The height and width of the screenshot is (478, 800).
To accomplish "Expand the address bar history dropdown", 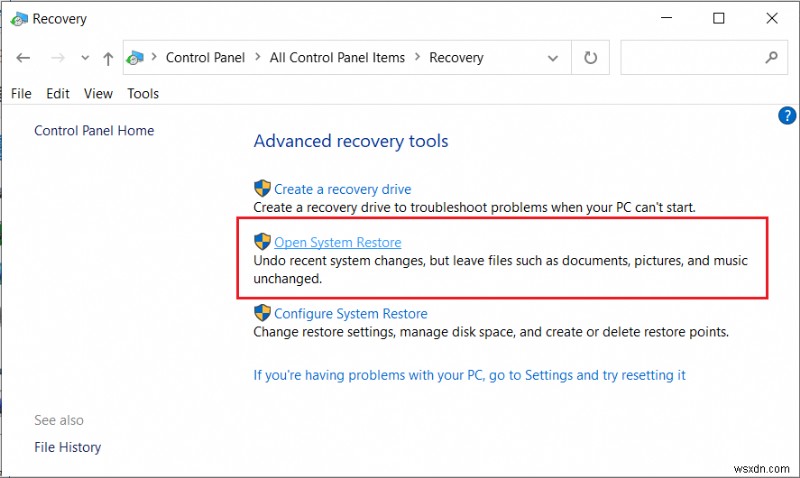I will click(555, 58).
